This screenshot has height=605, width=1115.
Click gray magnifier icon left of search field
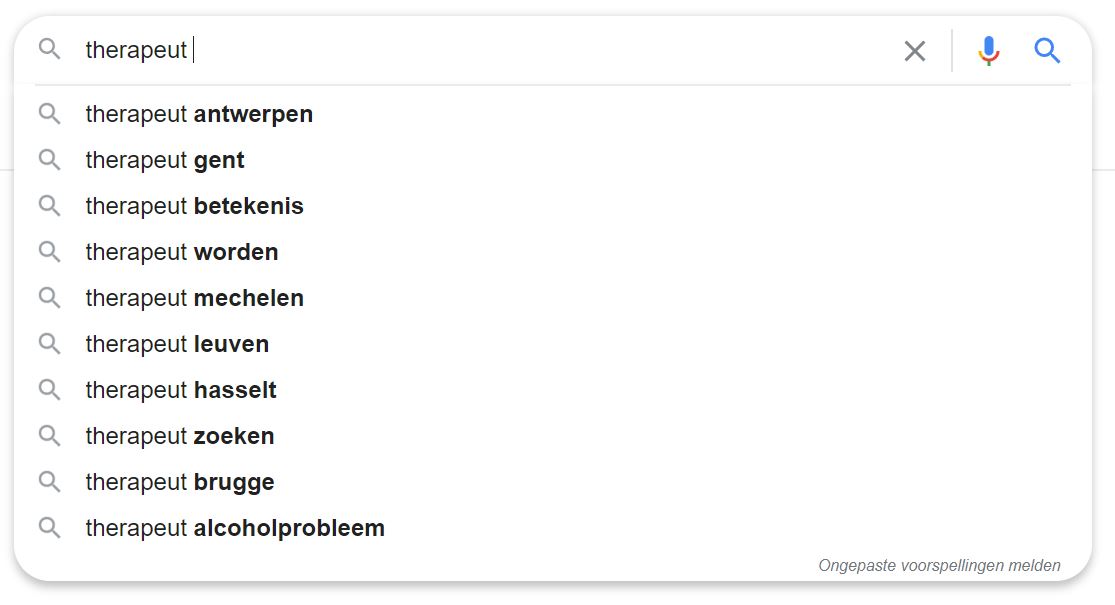pyautogui.click(x=50, y=49)
